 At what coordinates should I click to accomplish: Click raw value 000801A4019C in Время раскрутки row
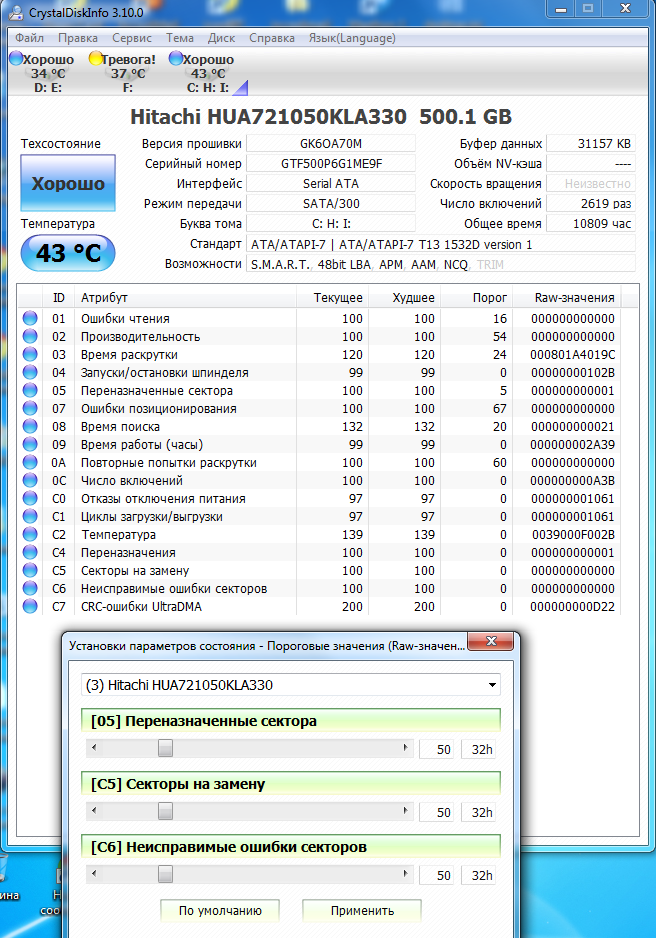click(572, 355)
